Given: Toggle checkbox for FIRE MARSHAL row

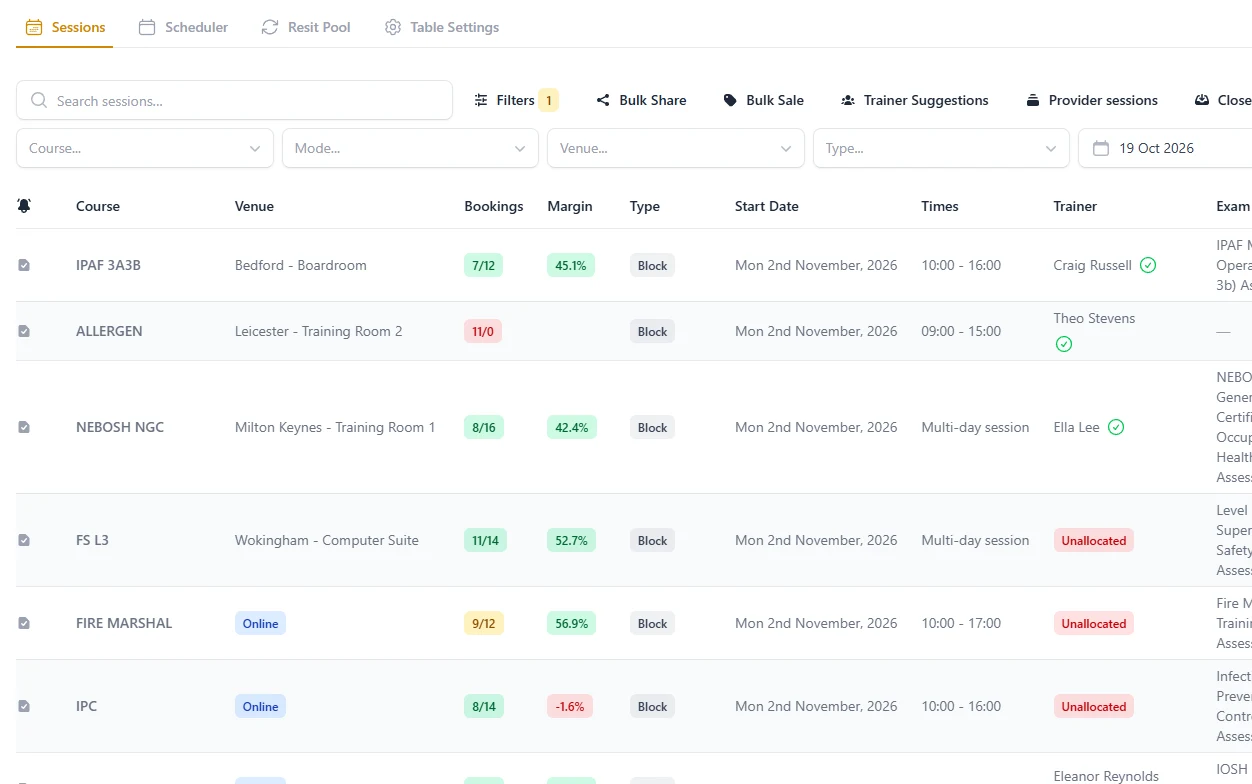Looking at the screenshot, I should click(x=24, y=623).
